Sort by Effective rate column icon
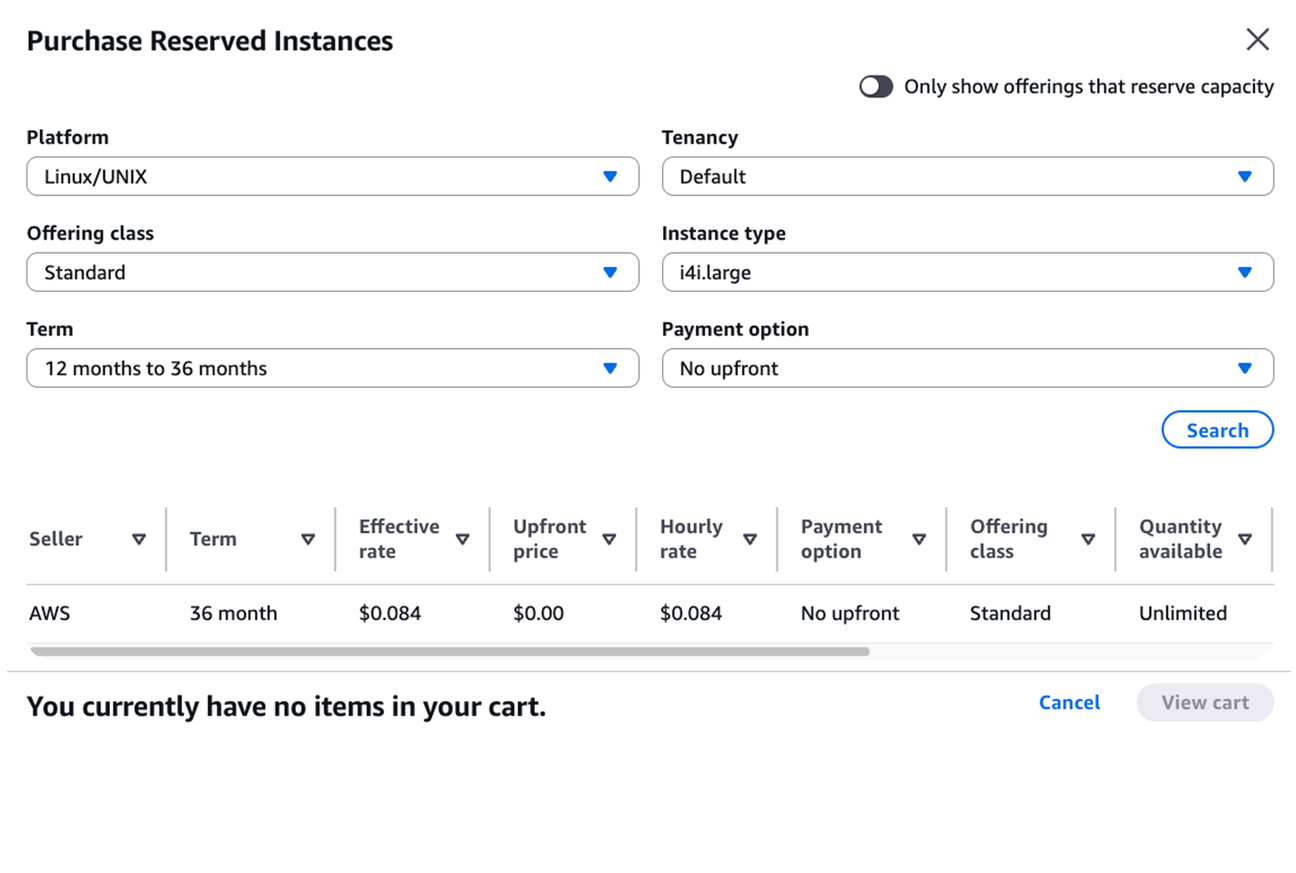The height and width of the screenshot is (873, 1296). click(462, 539)
